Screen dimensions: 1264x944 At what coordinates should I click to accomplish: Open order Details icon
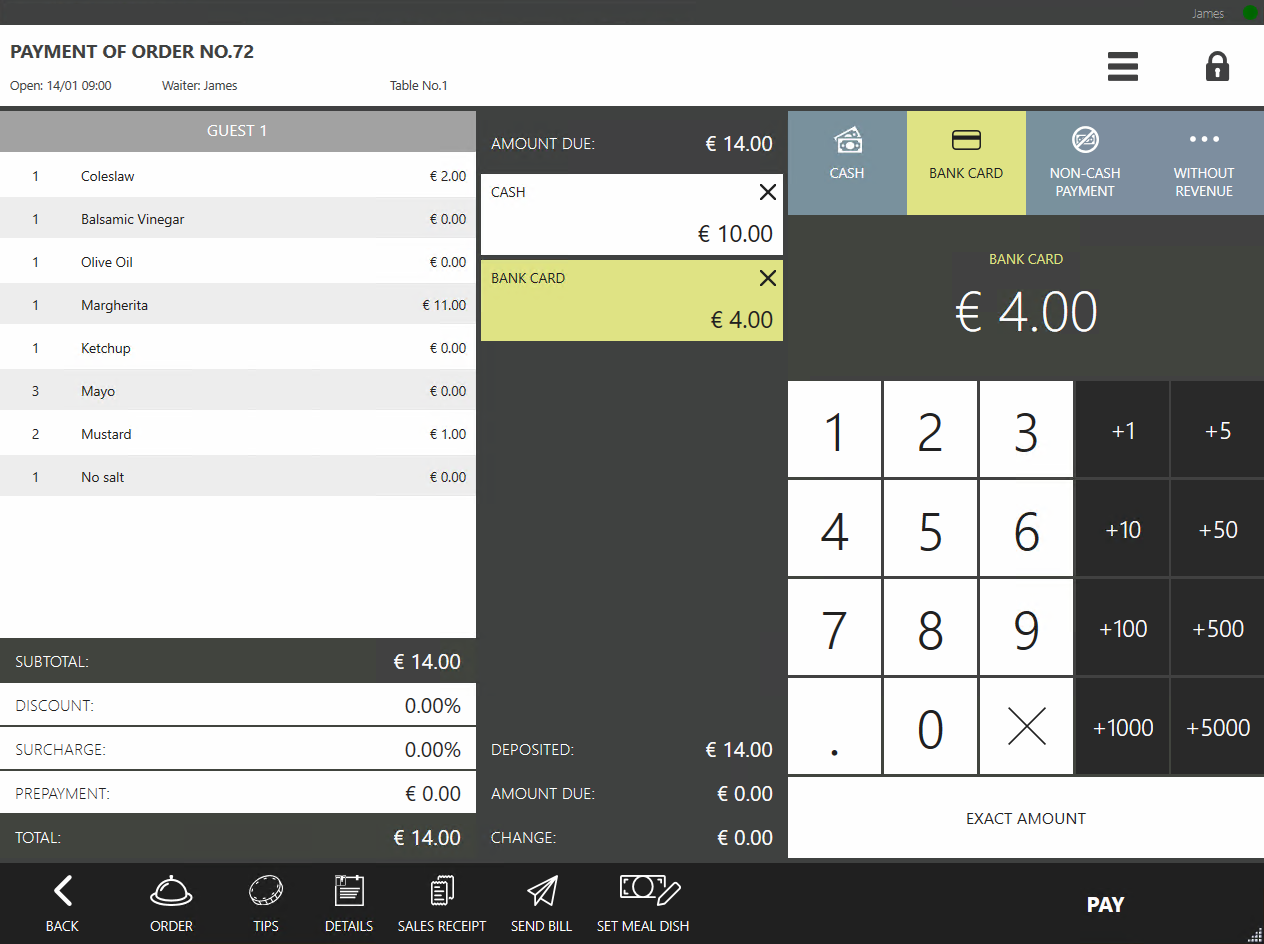click(349, 904)
